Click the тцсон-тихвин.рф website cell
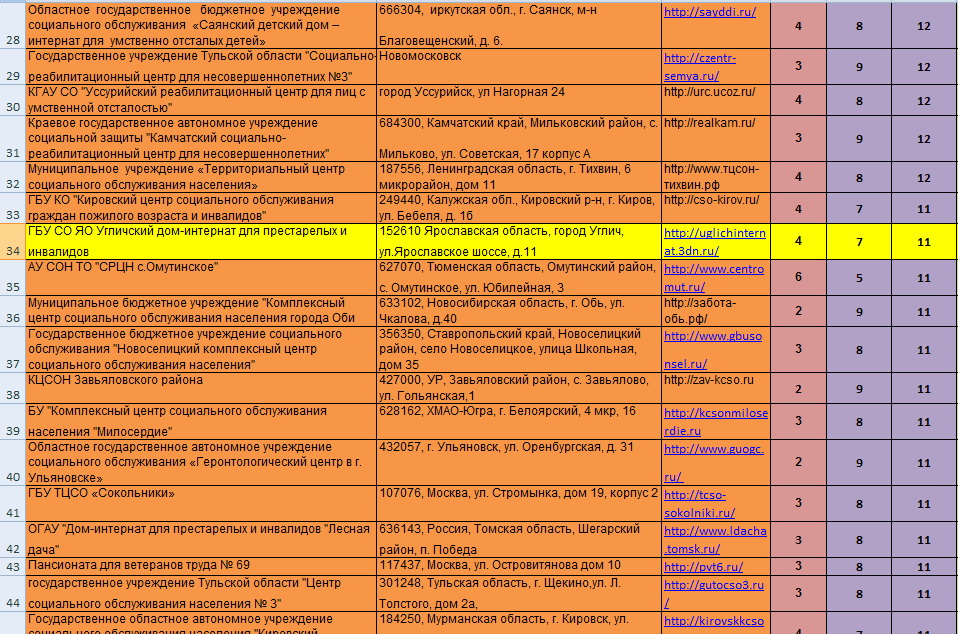The image size is (958, 634). (715, 177)
